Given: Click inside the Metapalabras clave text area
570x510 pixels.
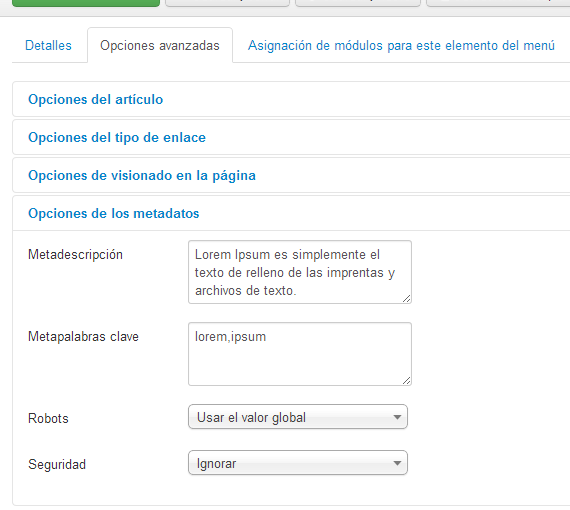Looking at the screenshot, I should (x=300, y=354).
